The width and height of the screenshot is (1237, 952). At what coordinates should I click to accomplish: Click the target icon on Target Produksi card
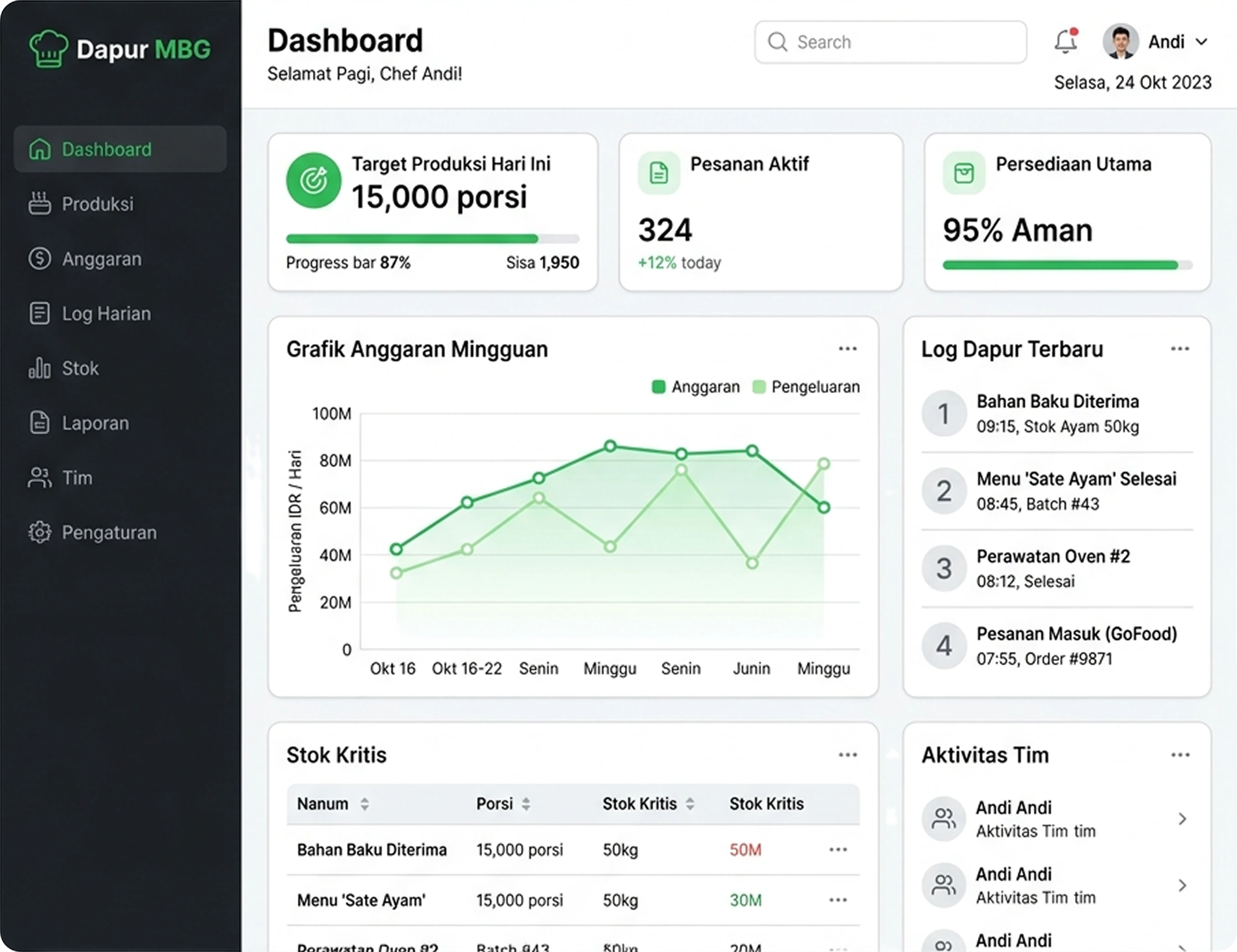coord(314,181)
